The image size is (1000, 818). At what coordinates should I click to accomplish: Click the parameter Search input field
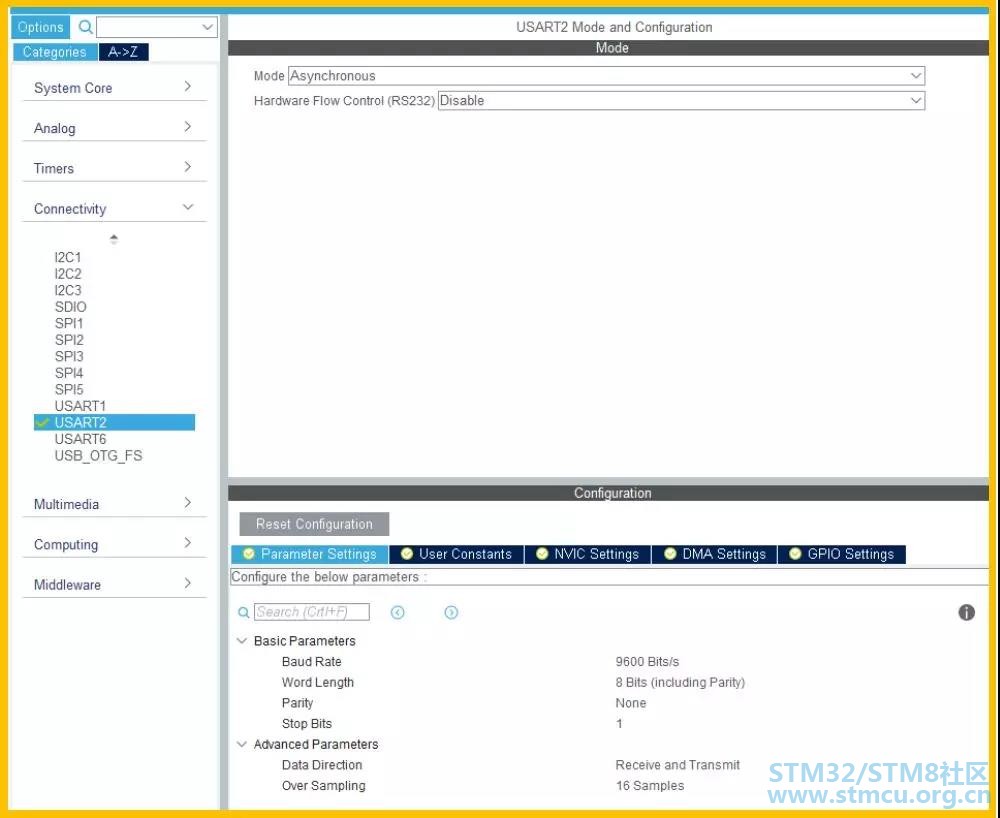tap(311, 612)
